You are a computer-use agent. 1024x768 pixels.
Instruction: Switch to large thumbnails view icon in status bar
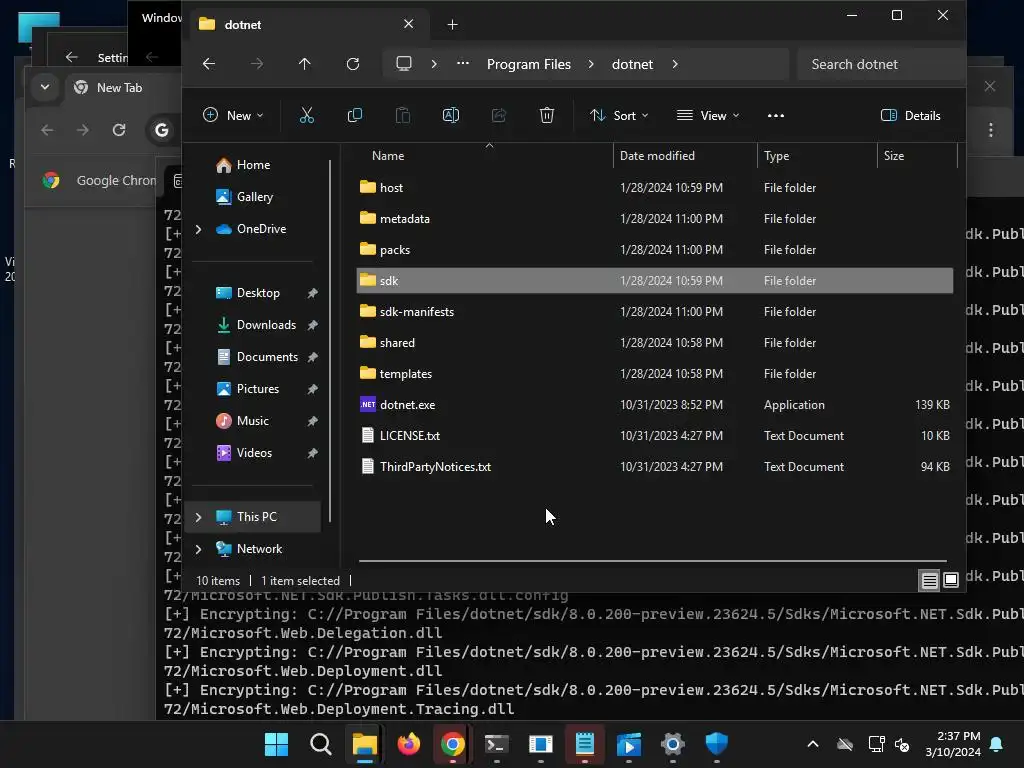[x=951, y=580]
